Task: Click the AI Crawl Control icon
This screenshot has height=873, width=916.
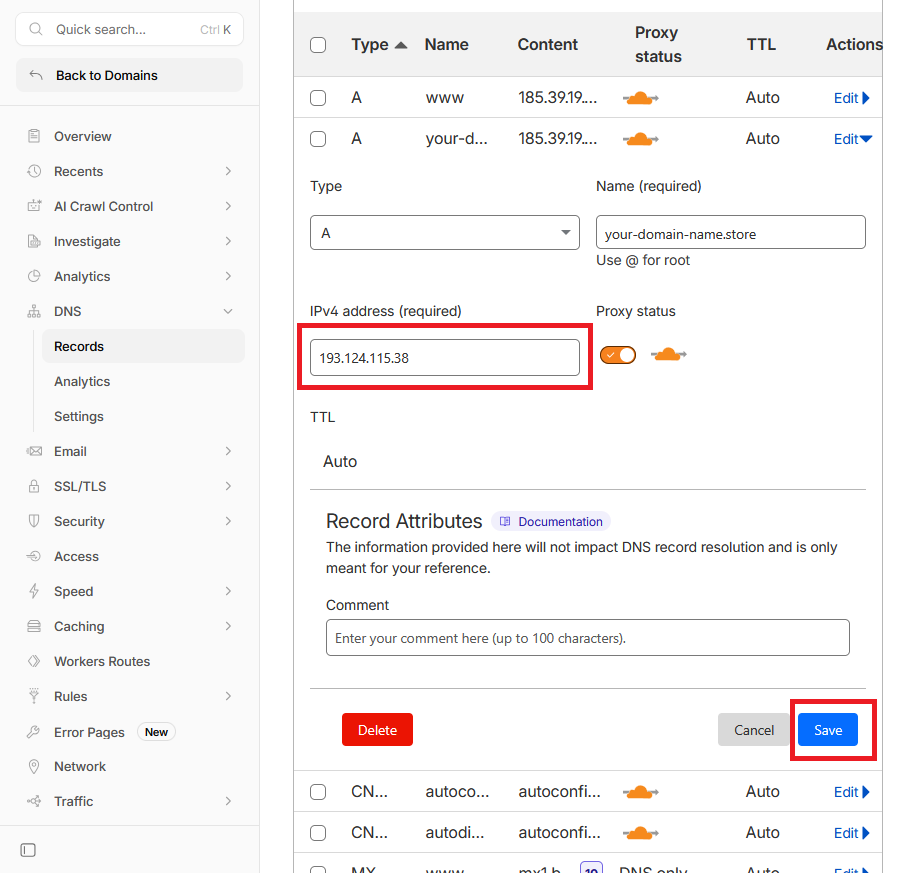Action: (x=34, y=206)
